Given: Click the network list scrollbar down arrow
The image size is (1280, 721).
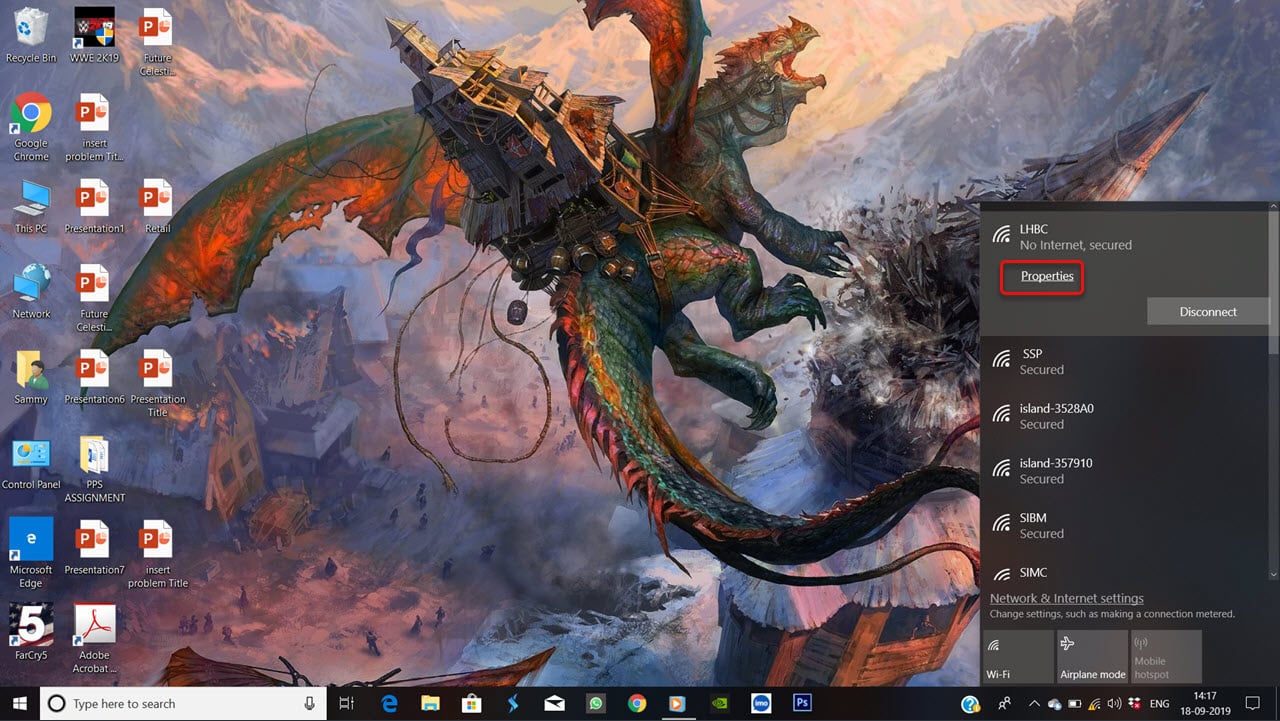Looking at the screenshot, I should [x=1274, y=574].
